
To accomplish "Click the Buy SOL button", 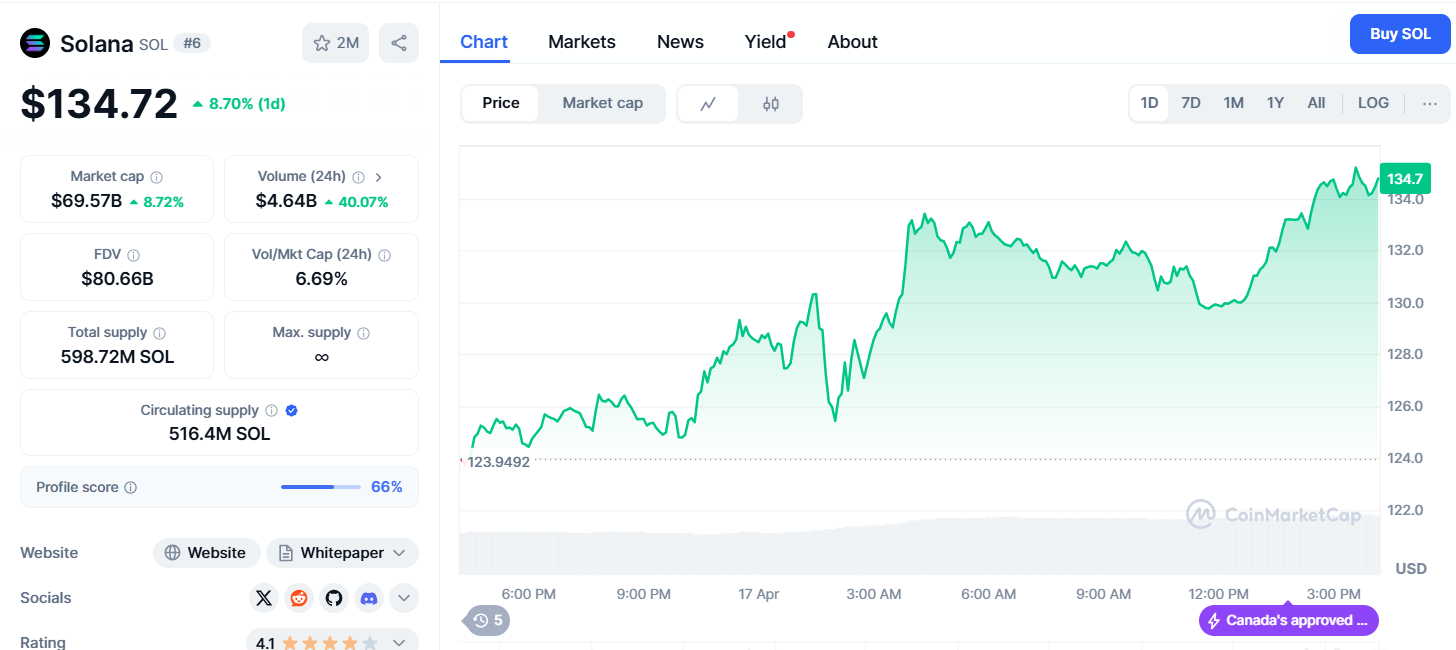I will point(1400,34).
